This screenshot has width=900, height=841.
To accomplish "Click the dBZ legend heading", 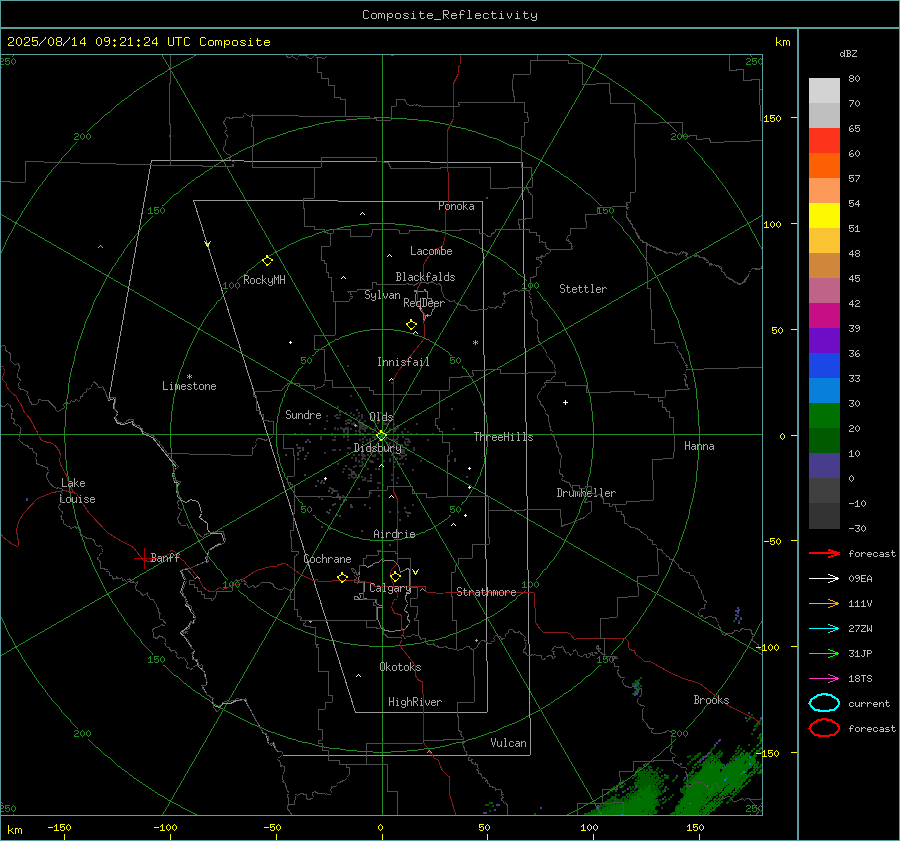I will point(848,53).
